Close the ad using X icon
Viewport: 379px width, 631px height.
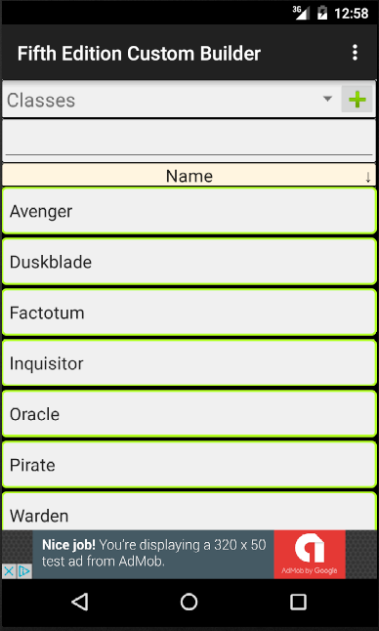(8, 571)
